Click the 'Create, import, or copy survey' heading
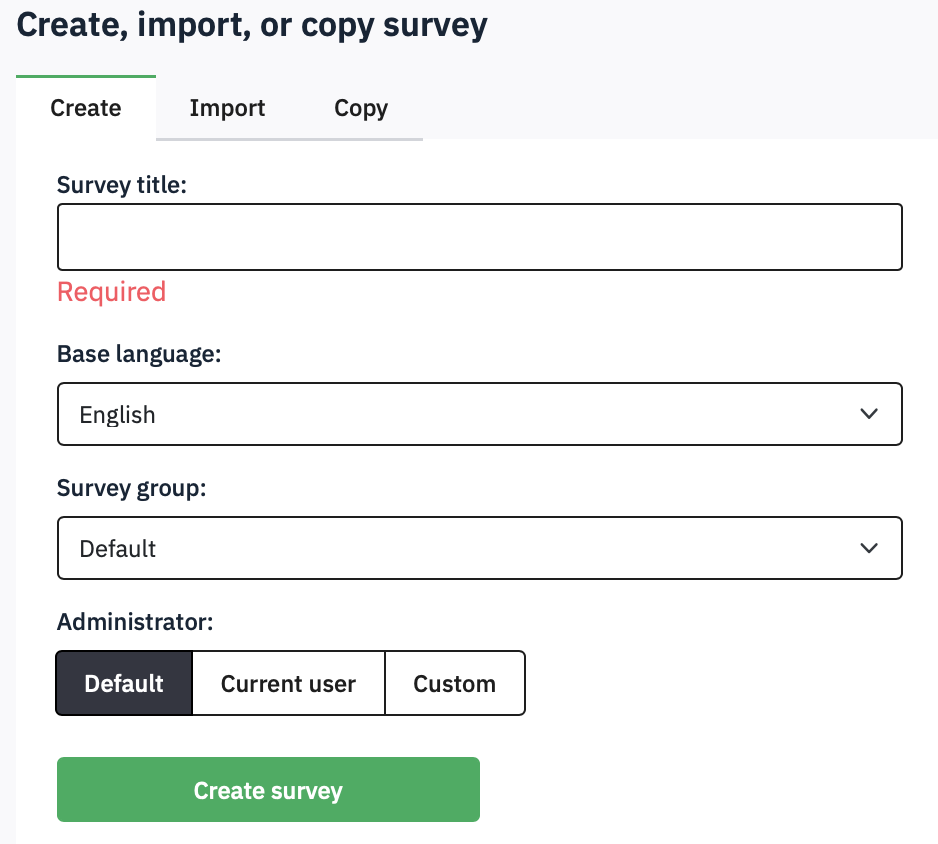Image resolution: width=938 pixels, height=844 pixels. pyautogui.click(x=252, y=24)
